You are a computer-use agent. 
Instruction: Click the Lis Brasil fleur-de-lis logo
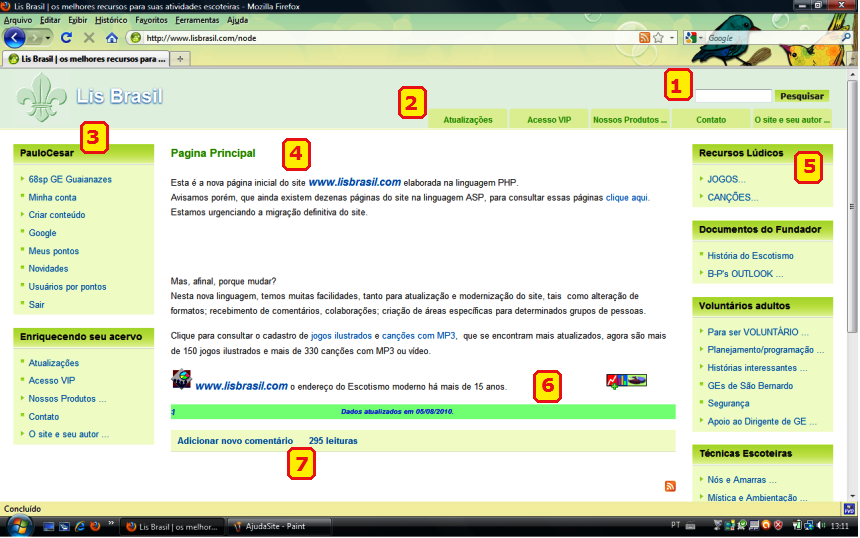[x=42, y=97]
